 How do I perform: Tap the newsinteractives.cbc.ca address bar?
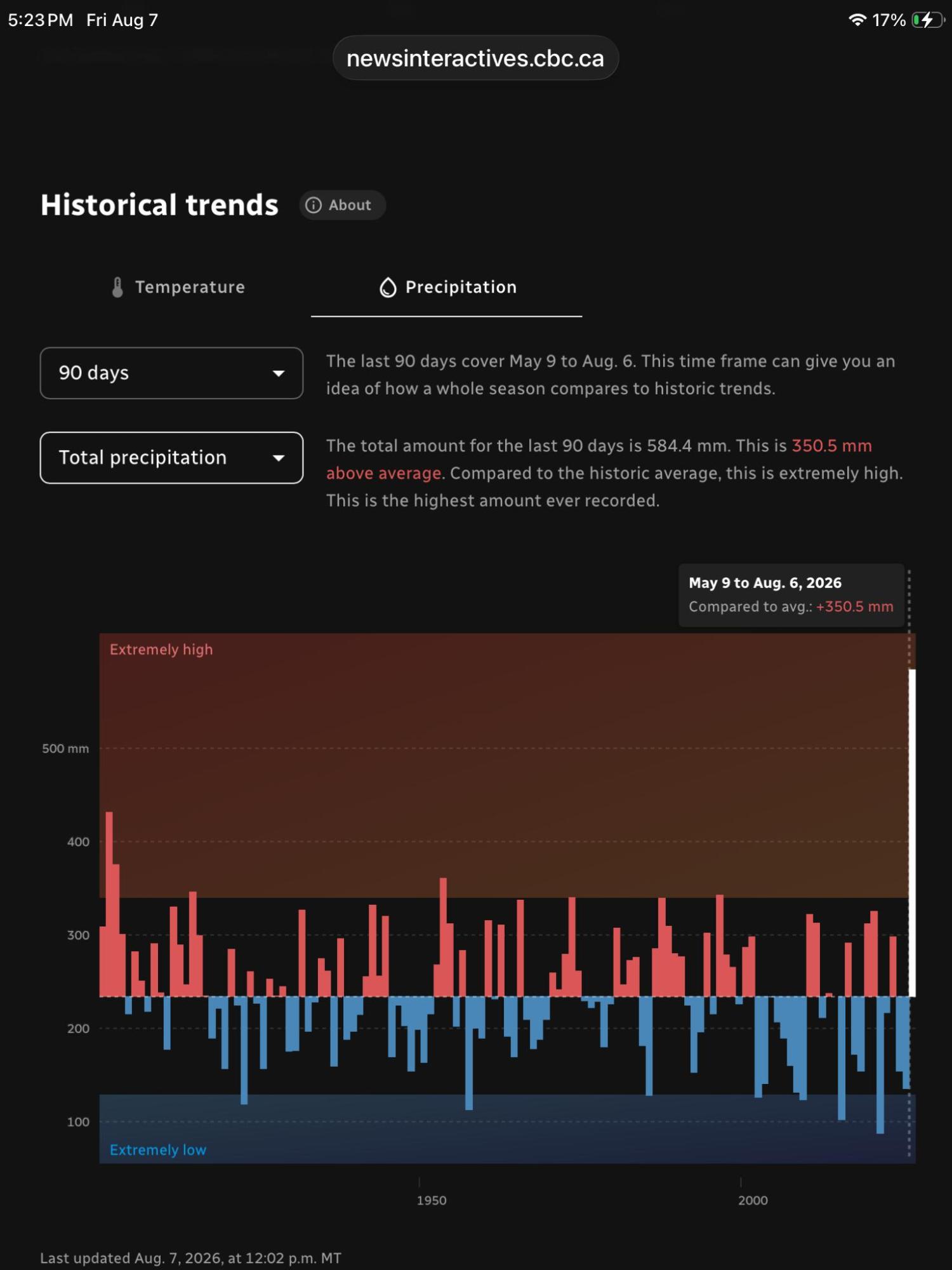point(475,58)
